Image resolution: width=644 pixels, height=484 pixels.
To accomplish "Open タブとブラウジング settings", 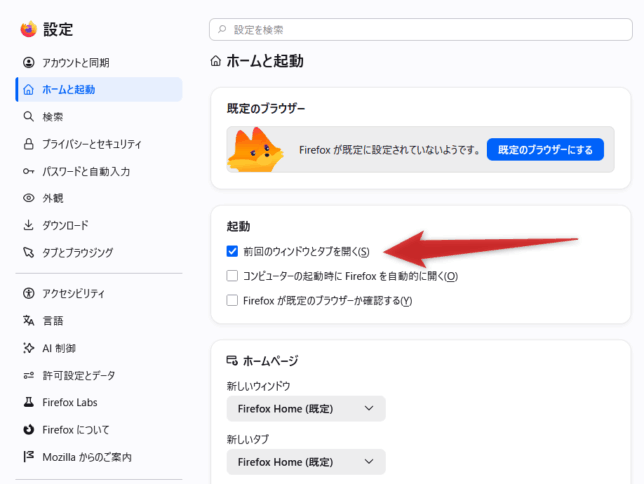I will (99, 252).
